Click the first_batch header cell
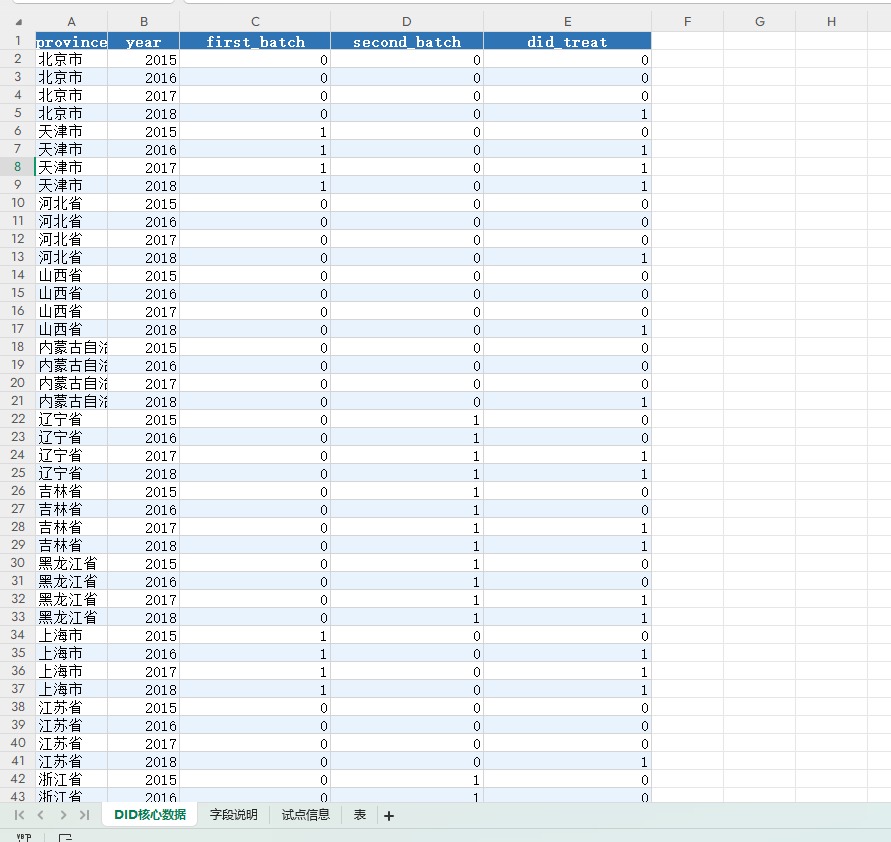Viewport: 891px width, 842px height. coord(255,41)
